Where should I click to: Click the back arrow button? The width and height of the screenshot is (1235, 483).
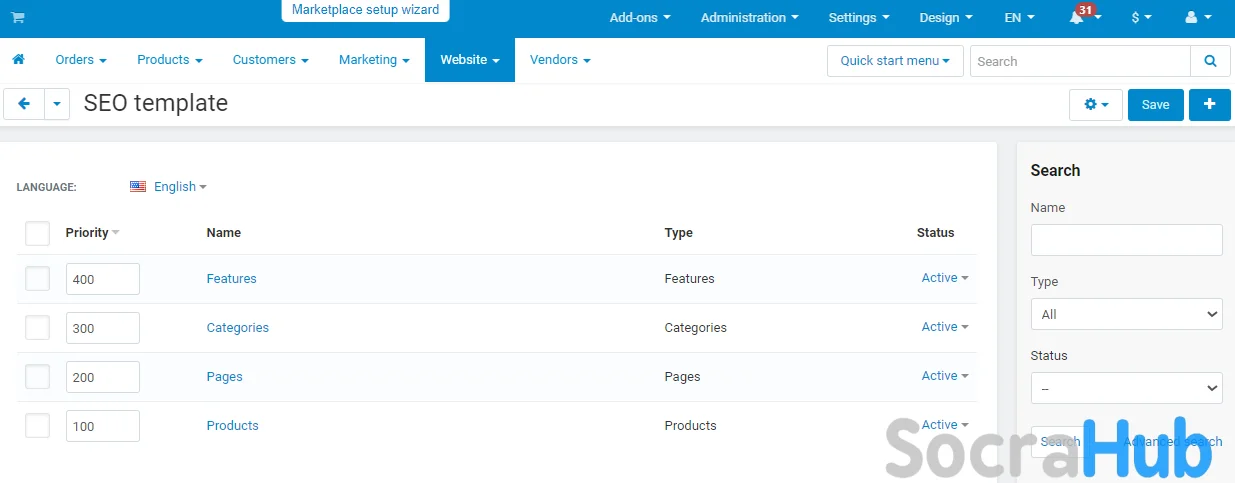(24, 104)
